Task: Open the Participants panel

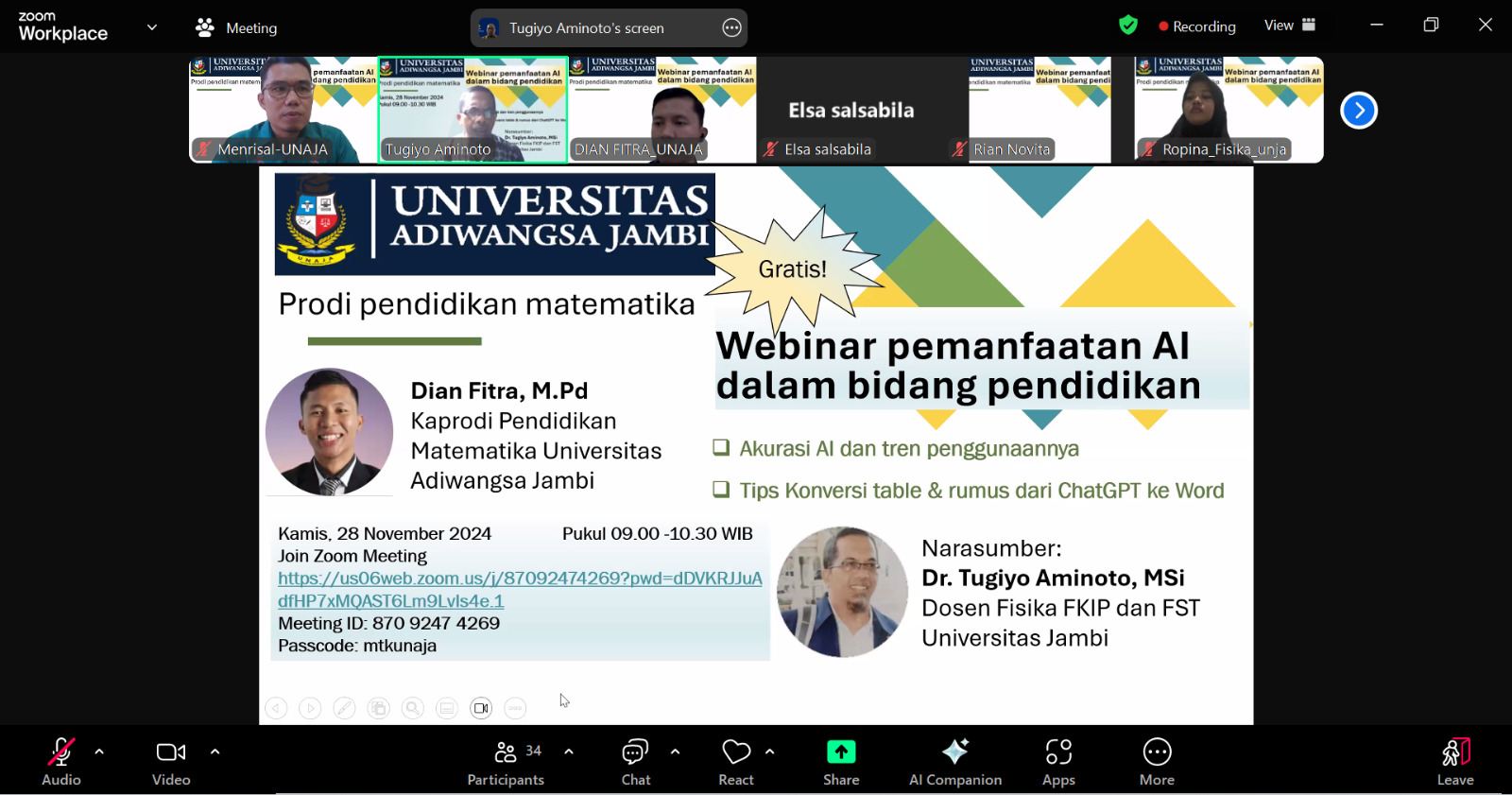Action: (x=506, y=762)
